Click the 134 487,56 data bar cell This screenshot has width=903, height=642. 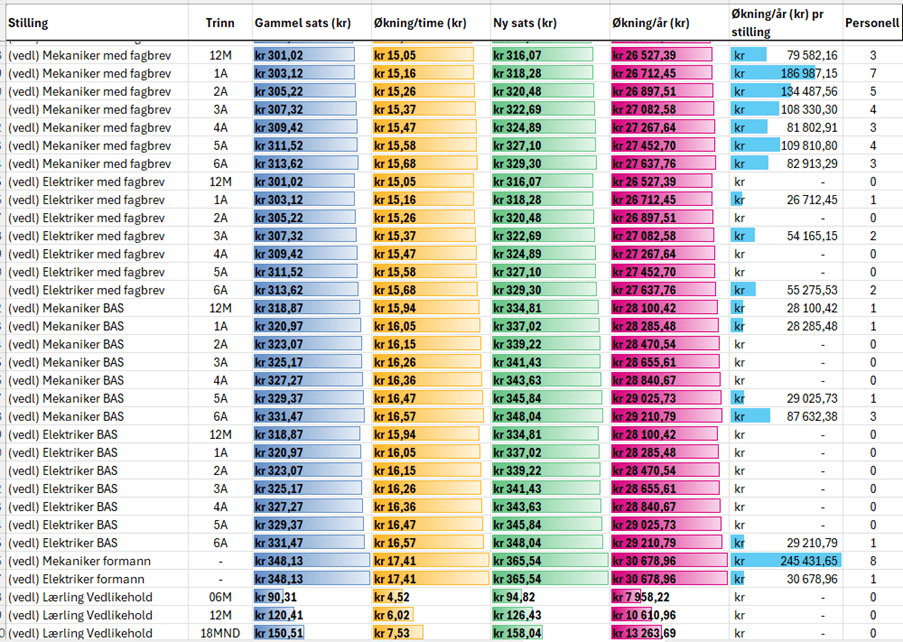click(785, 91)
